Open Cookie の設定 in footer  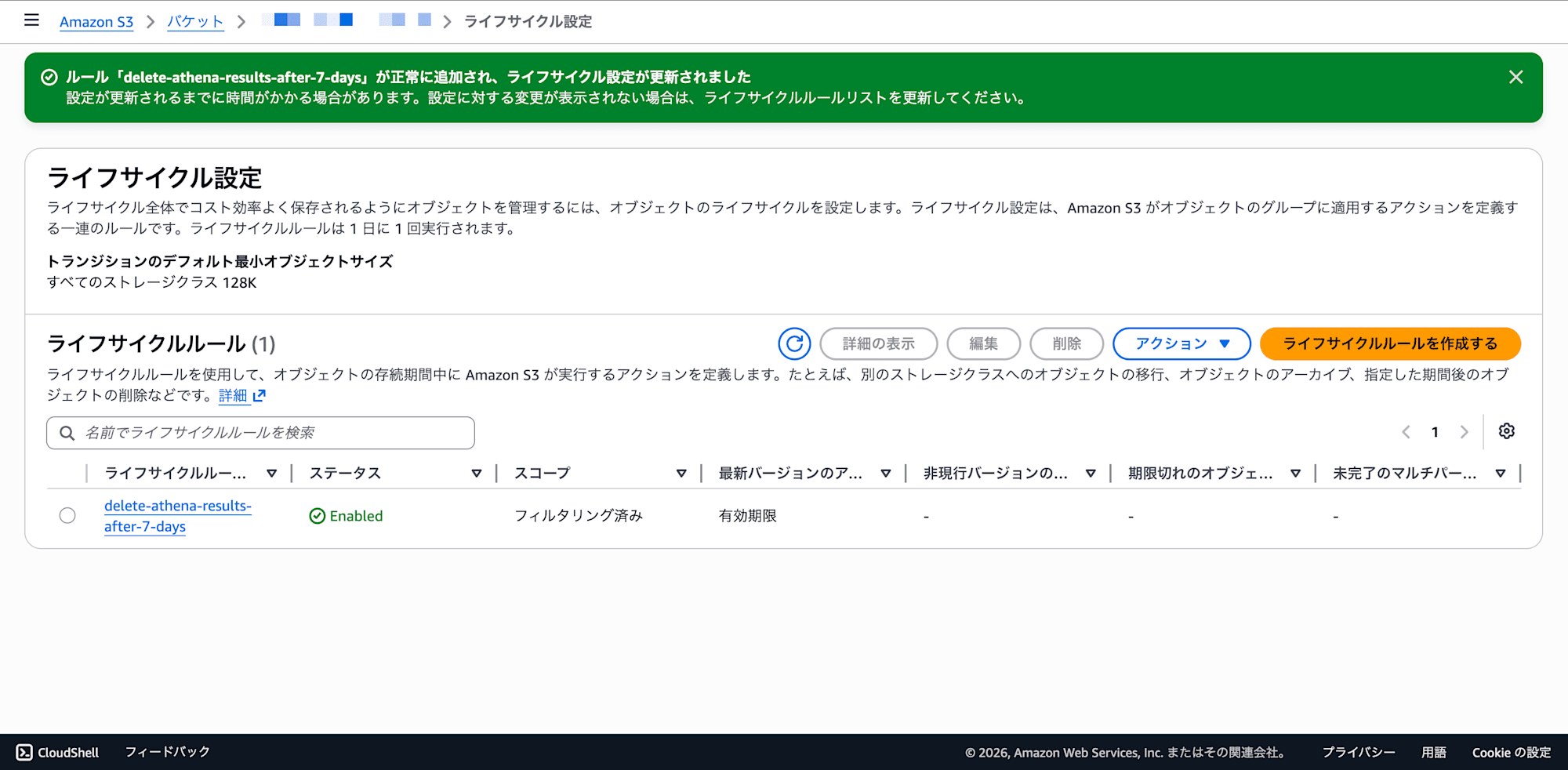click(1512, 753)
